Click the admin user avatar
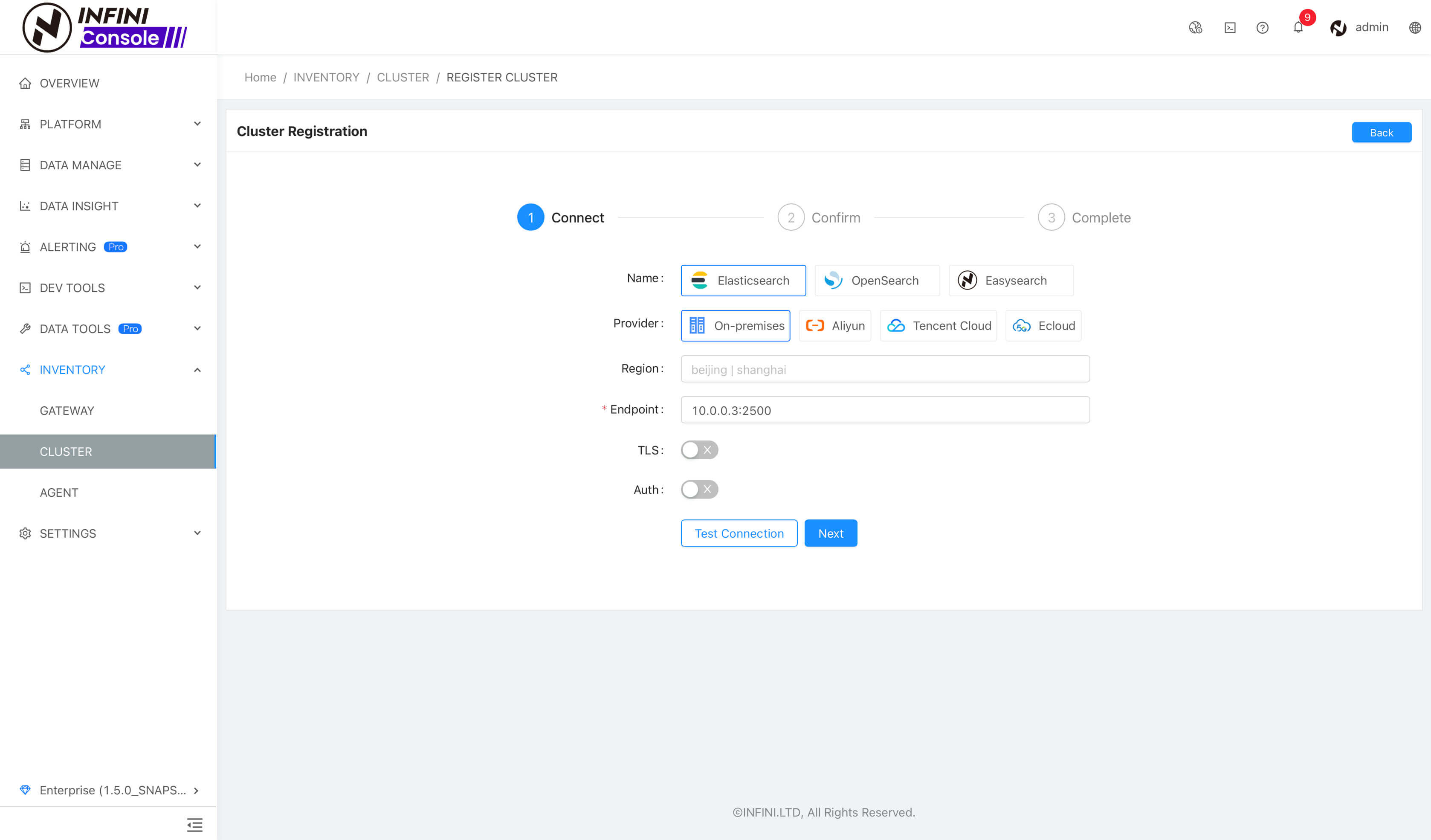 point(1338,27)
